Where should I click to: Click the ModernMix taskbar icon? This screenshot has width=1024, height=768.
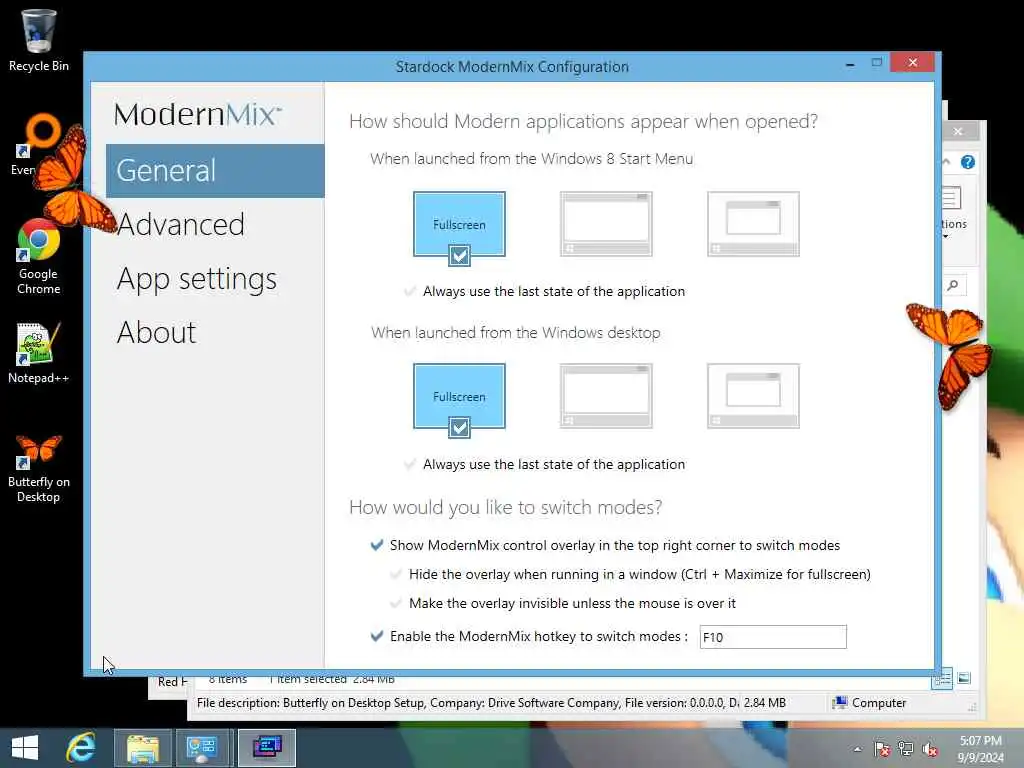coord(267,748)
